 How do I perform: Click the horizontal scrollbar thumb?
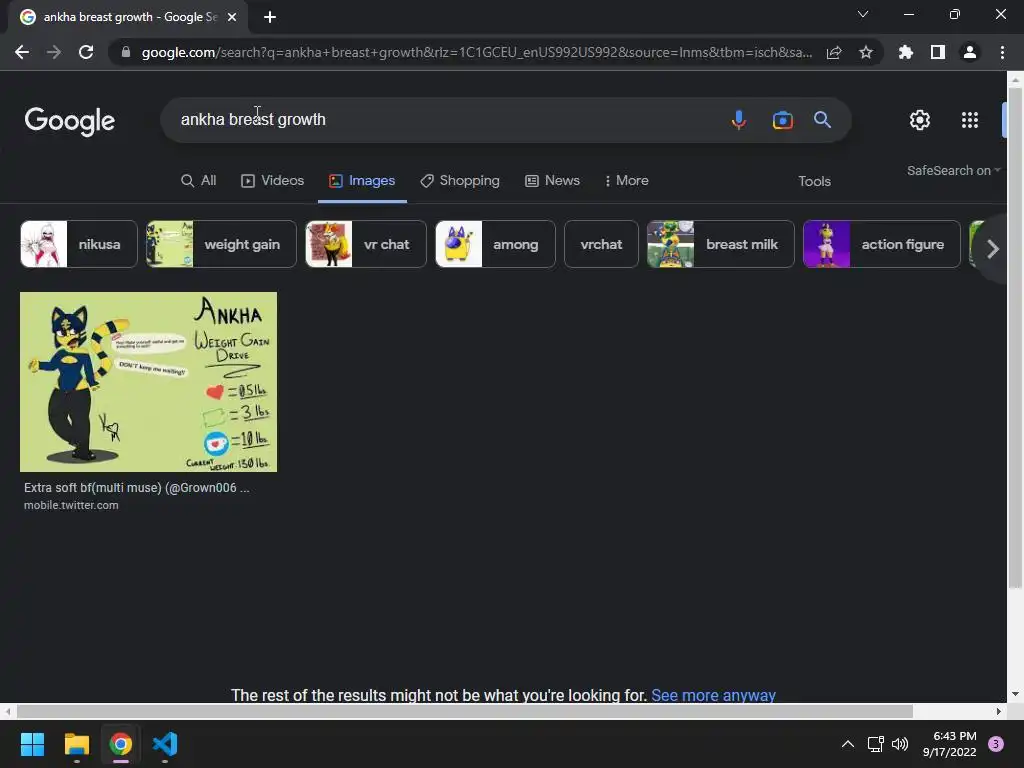point(464,711)
